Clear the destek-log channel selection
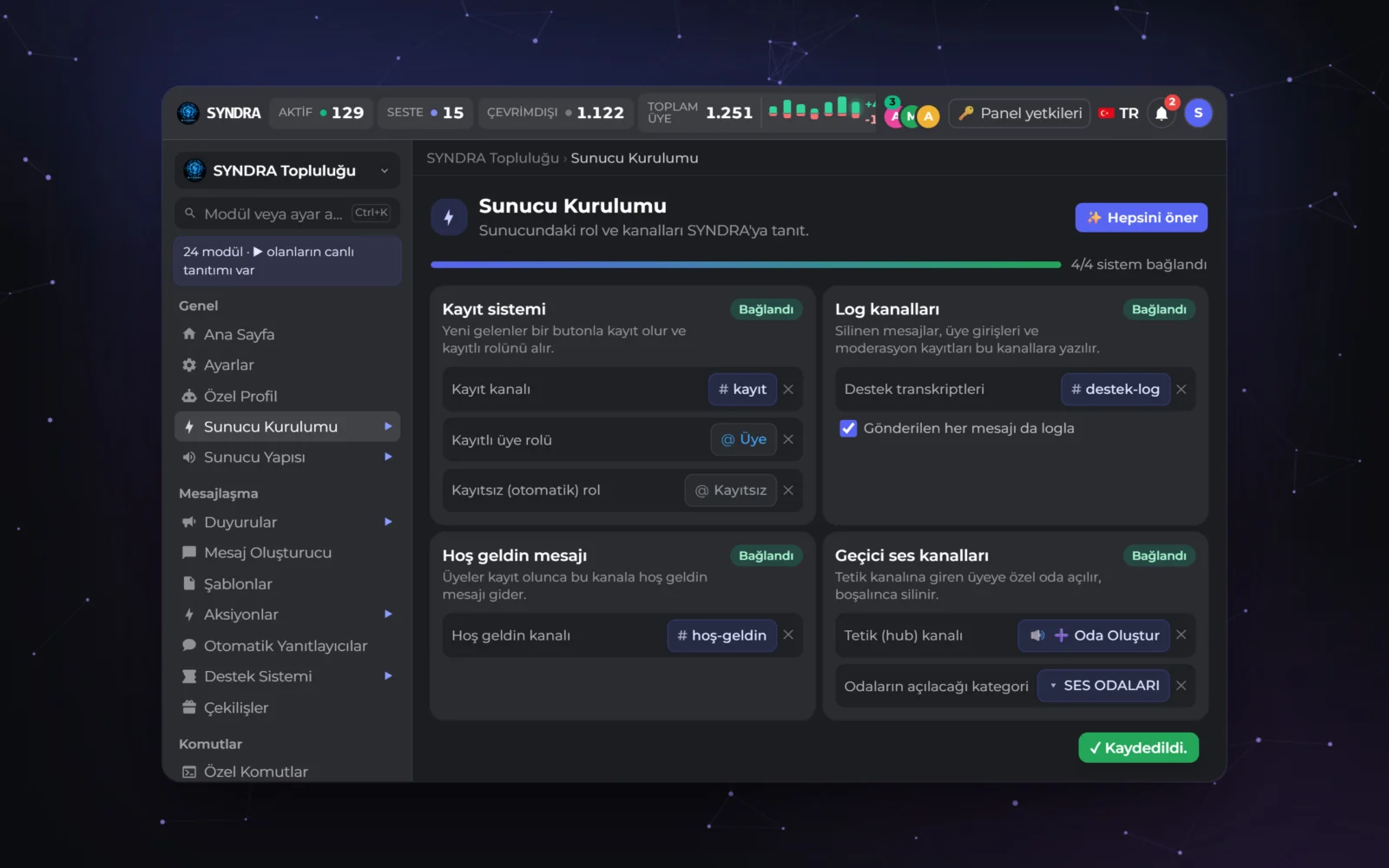1389x868 pixels. point(1182,389)
